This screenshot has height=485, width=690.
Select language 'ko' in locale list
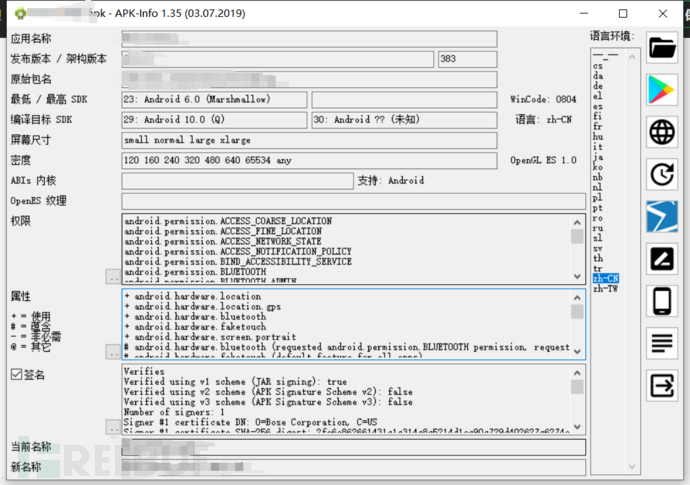click(x=598, y=167)
